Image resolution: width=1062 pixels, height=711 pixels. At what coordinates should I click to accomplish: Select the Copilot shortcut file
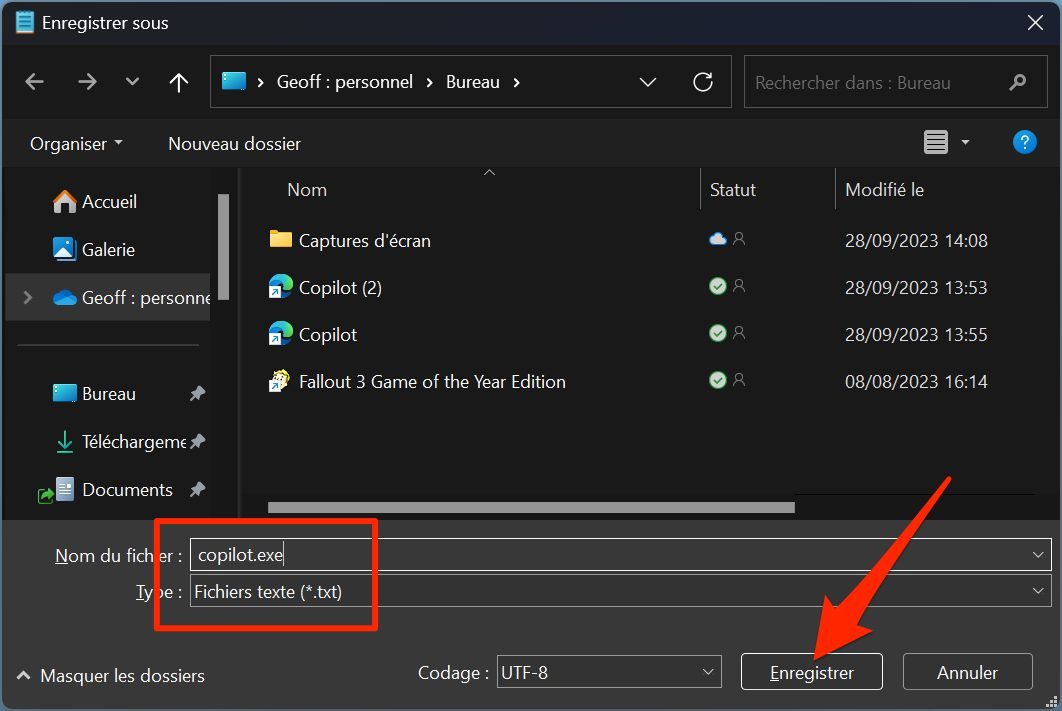point(328,335)
